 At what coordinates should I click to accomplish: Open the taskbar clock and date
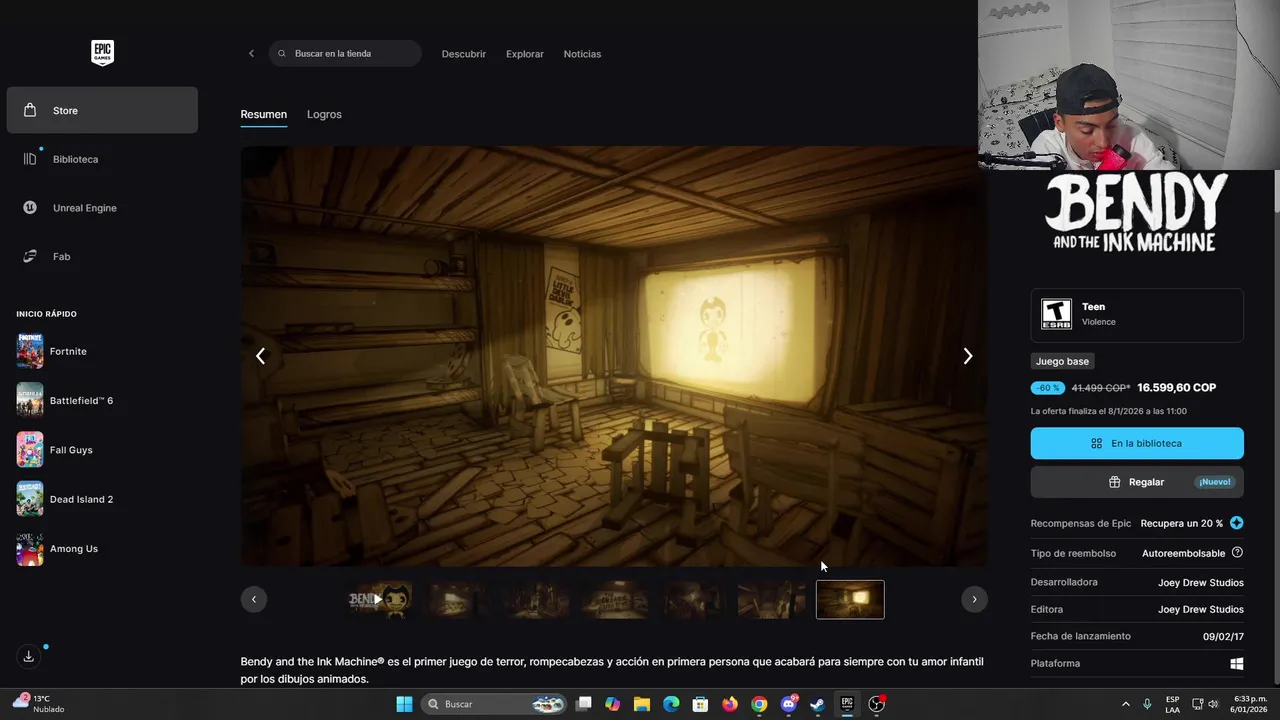(x=1250, y=704)
